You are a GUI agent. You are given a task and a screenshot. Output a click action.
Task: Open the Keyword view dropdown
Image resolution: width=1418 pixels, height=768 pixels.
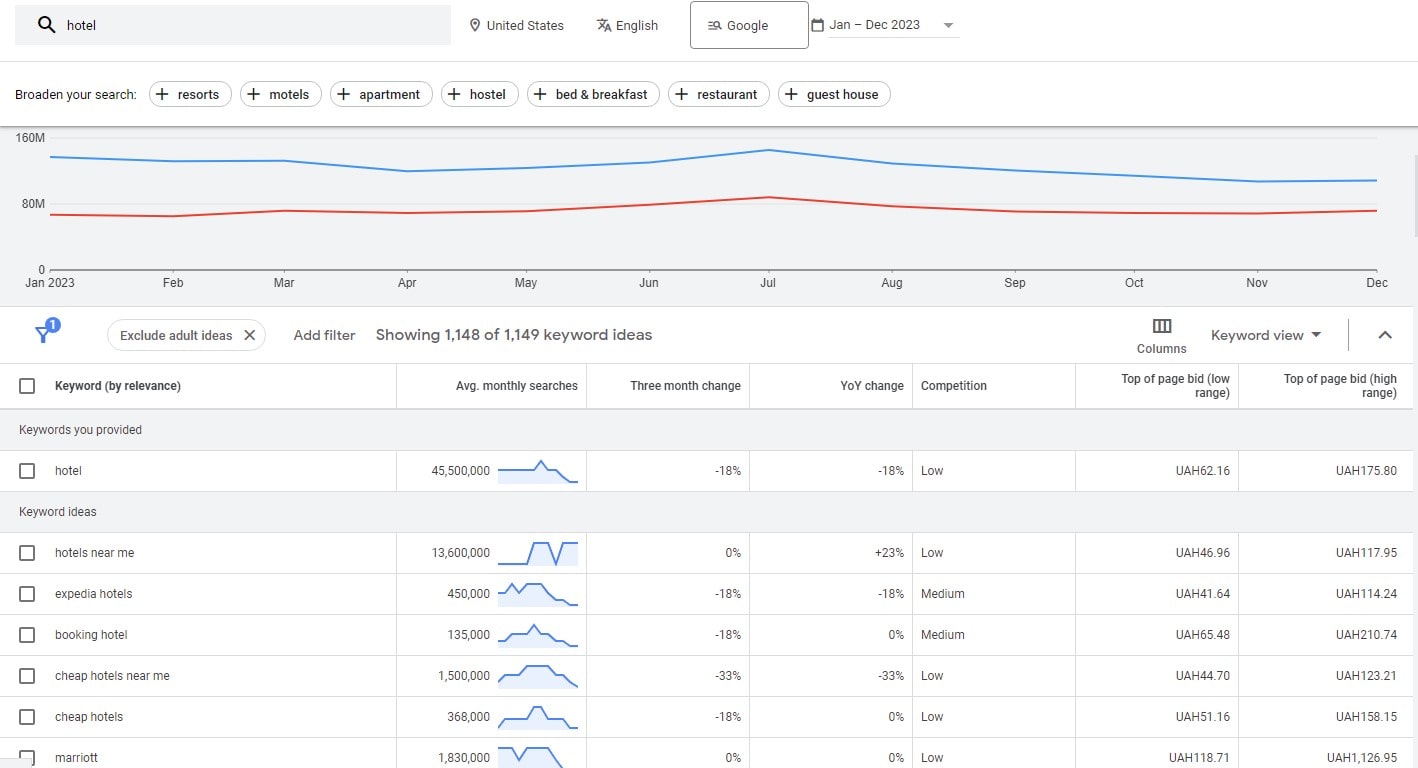point(1266,335)
